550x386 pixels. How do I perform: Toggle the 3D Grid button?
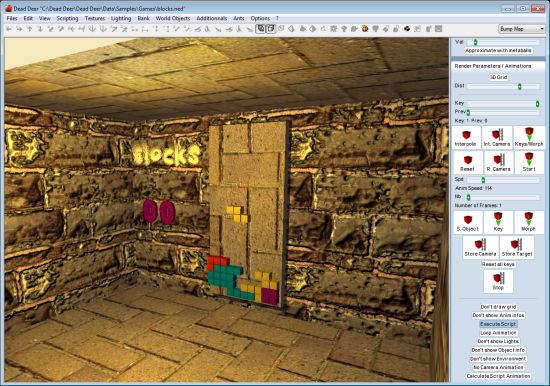coord(498,77)
